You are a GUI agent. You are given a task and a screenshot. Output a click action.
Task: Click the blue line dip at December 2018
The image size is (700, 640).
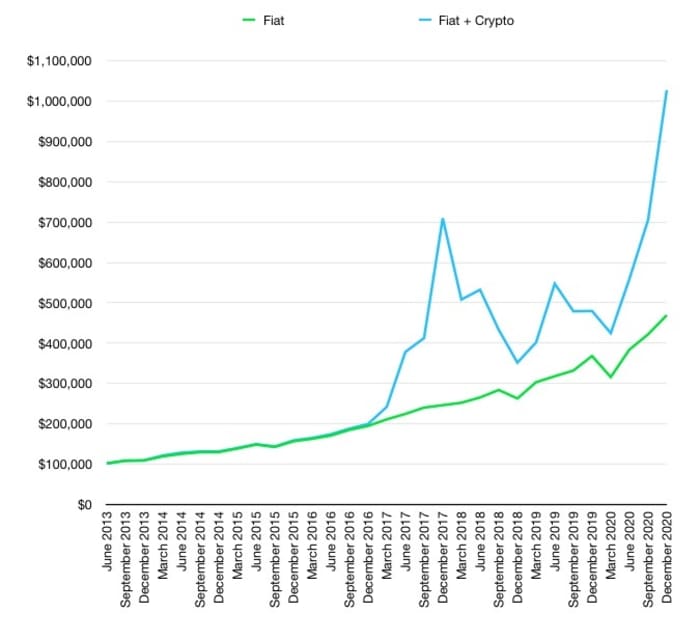pos(517,363)
